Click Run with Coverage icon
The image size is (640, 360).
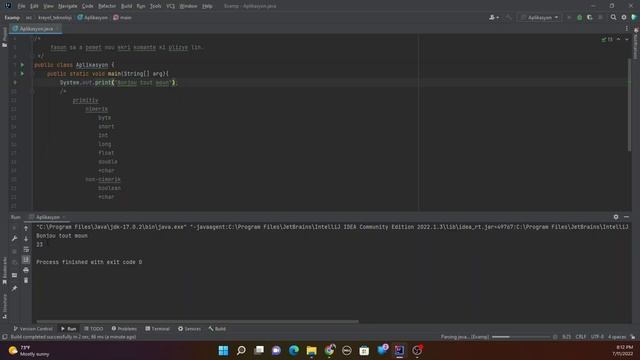click(x=590, y=18)
